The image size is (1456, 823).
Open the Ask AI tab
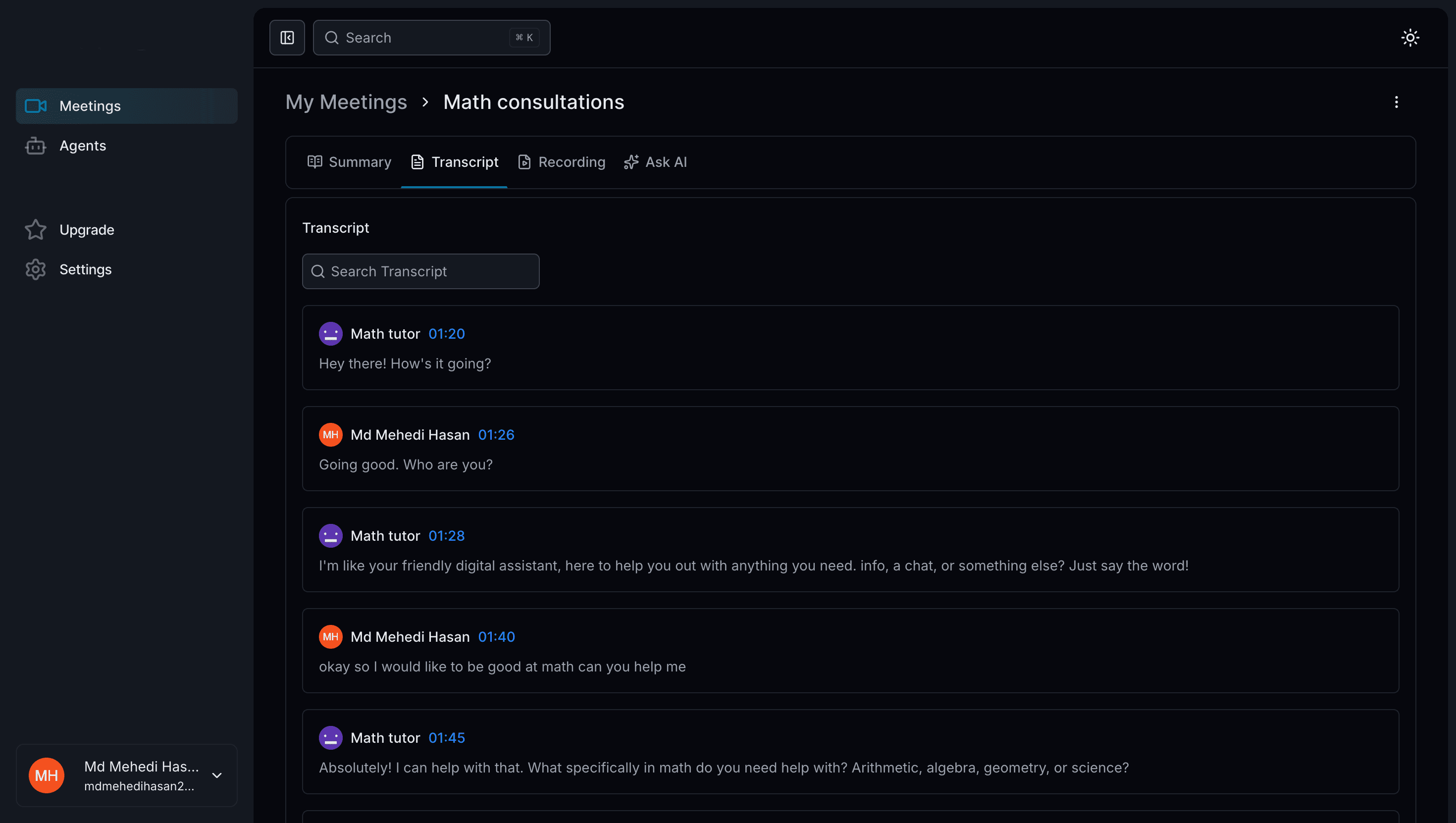[x=655, y=162]
